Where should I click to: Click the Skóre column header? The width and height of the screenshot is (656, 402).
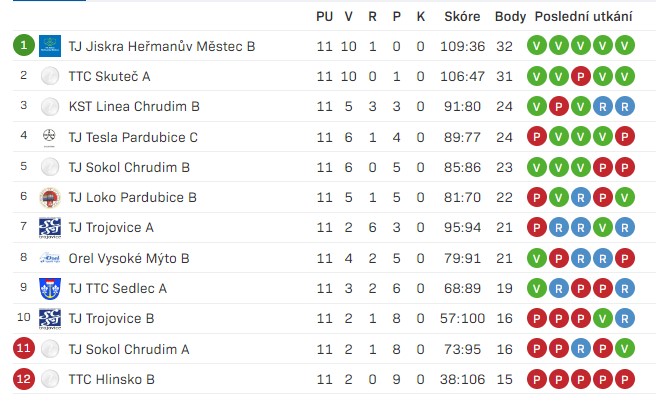[x=462, y=16]
